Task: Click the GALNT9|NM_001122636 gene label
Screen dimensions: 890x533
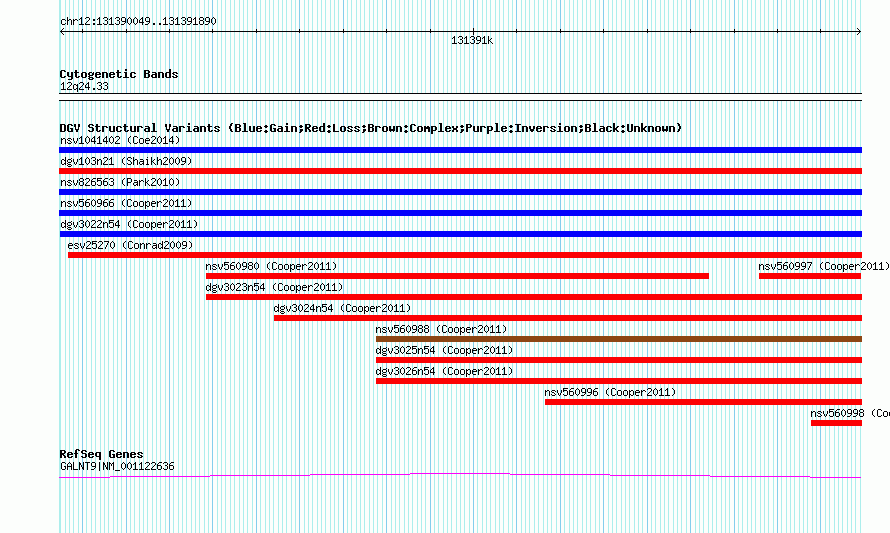Action: coord(117,466)
